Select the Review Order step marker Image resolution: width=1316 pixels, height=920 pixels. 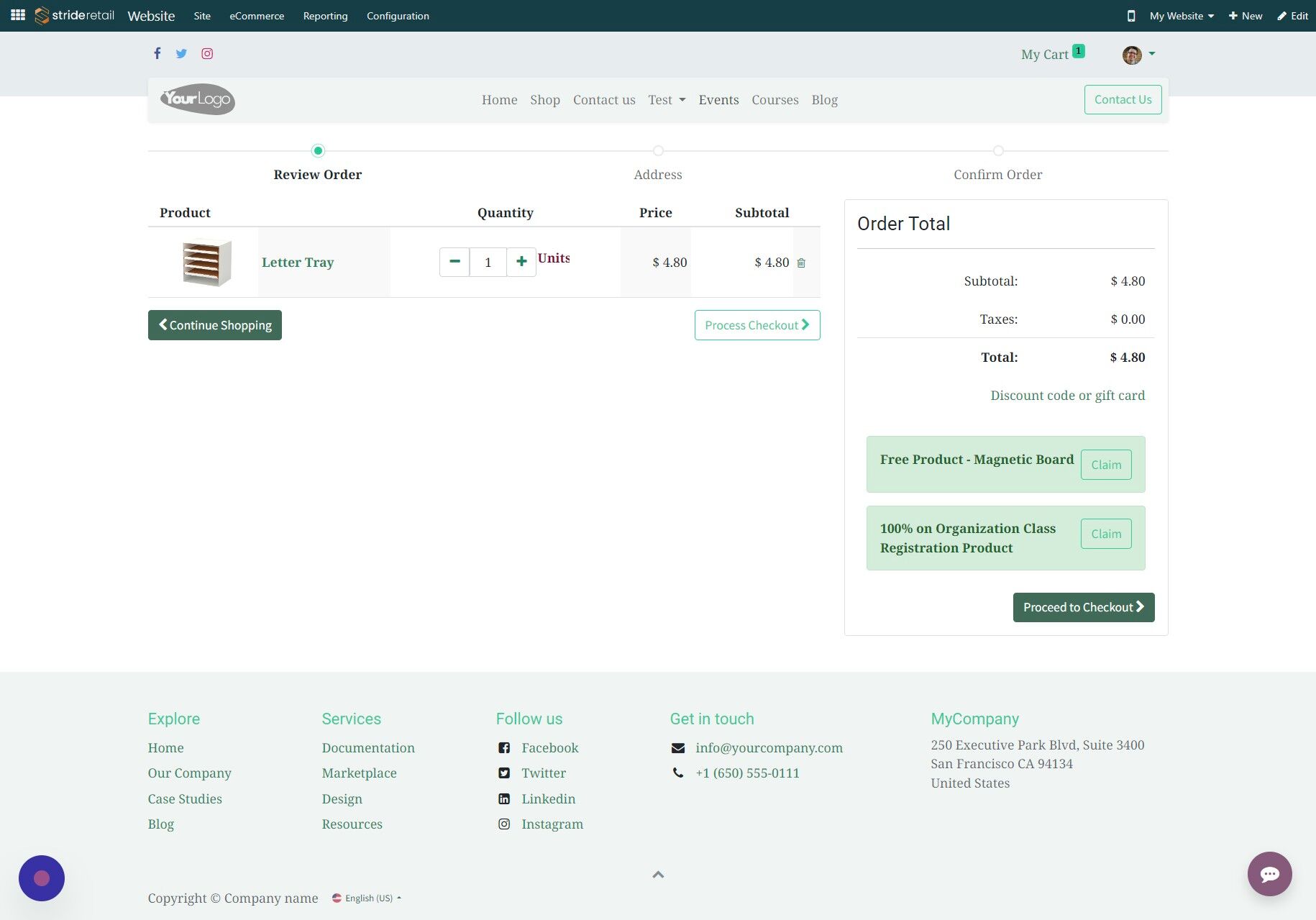click(318, 150)
